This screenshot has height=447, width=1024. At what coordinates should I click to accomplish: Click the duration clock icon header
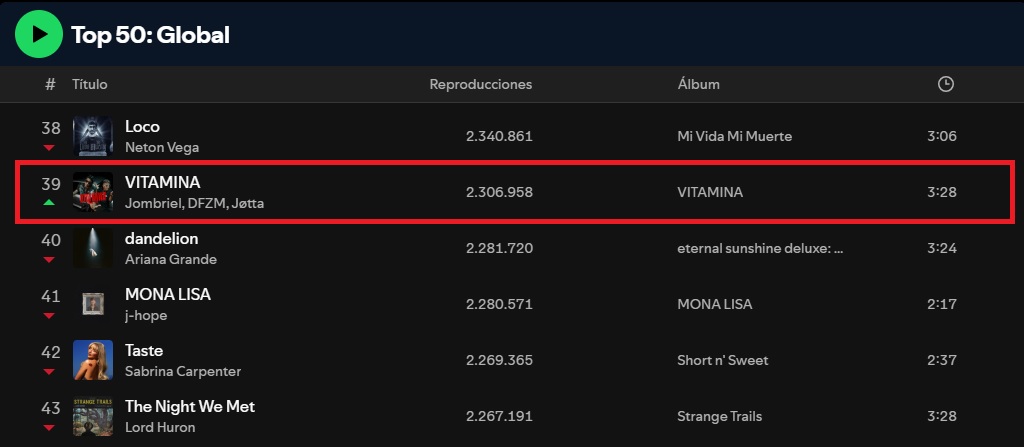tap(945, 84)
